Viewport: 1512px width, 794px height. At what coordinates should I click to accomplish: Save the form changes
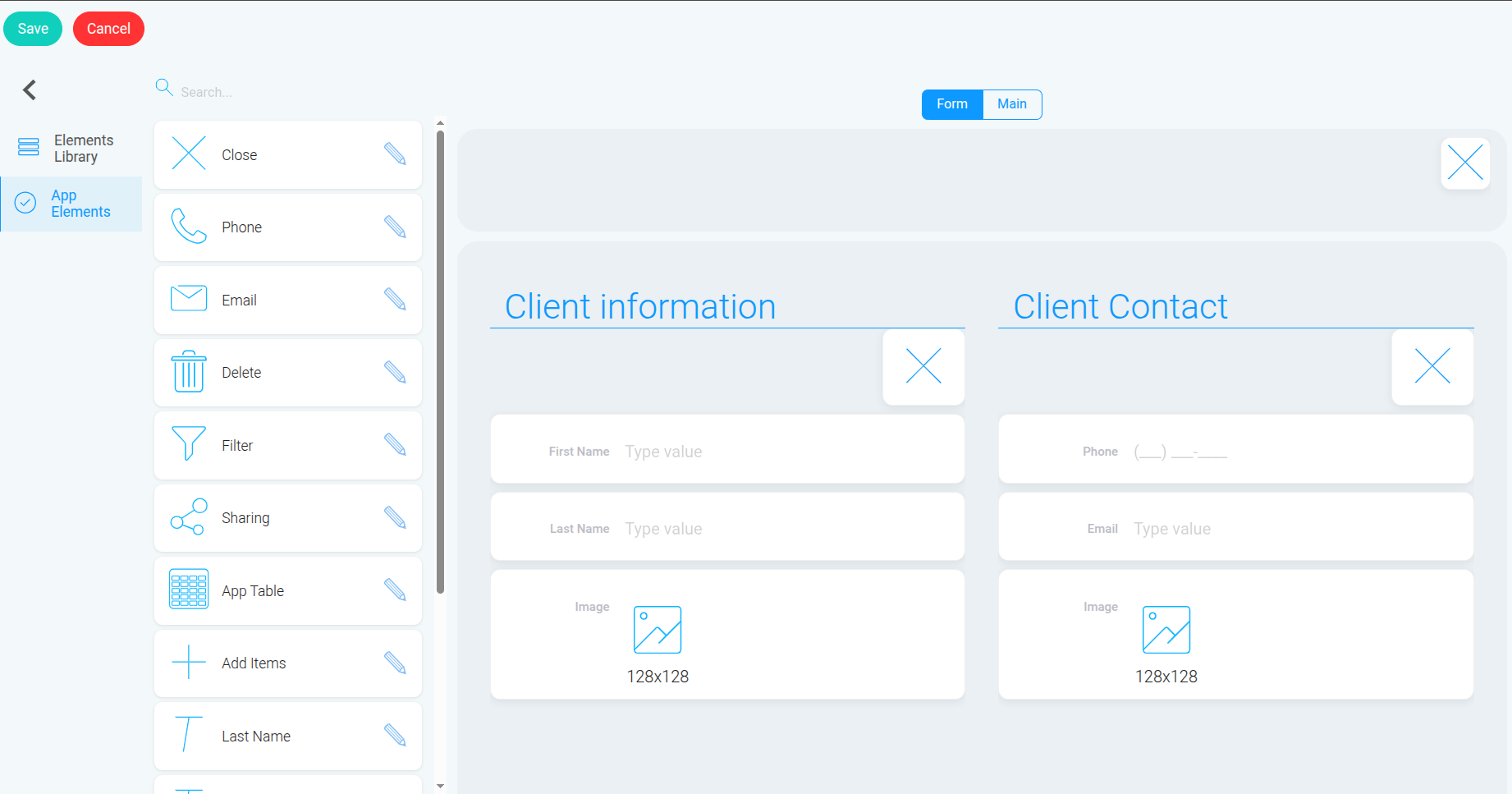33,29
